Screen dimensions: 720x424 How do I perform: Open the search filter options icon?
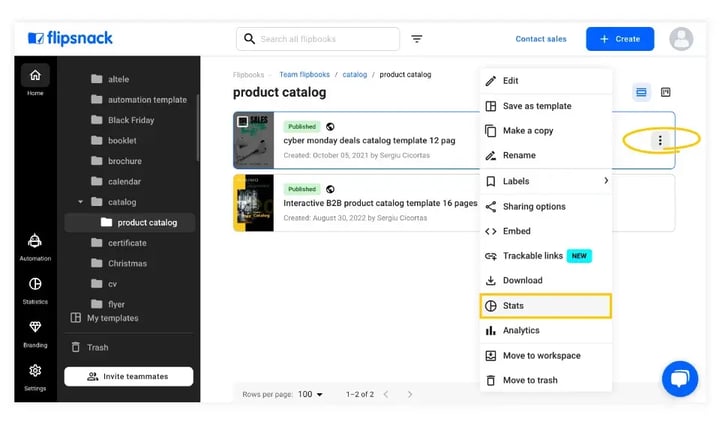pyautogui.click(x=416, y=39)
